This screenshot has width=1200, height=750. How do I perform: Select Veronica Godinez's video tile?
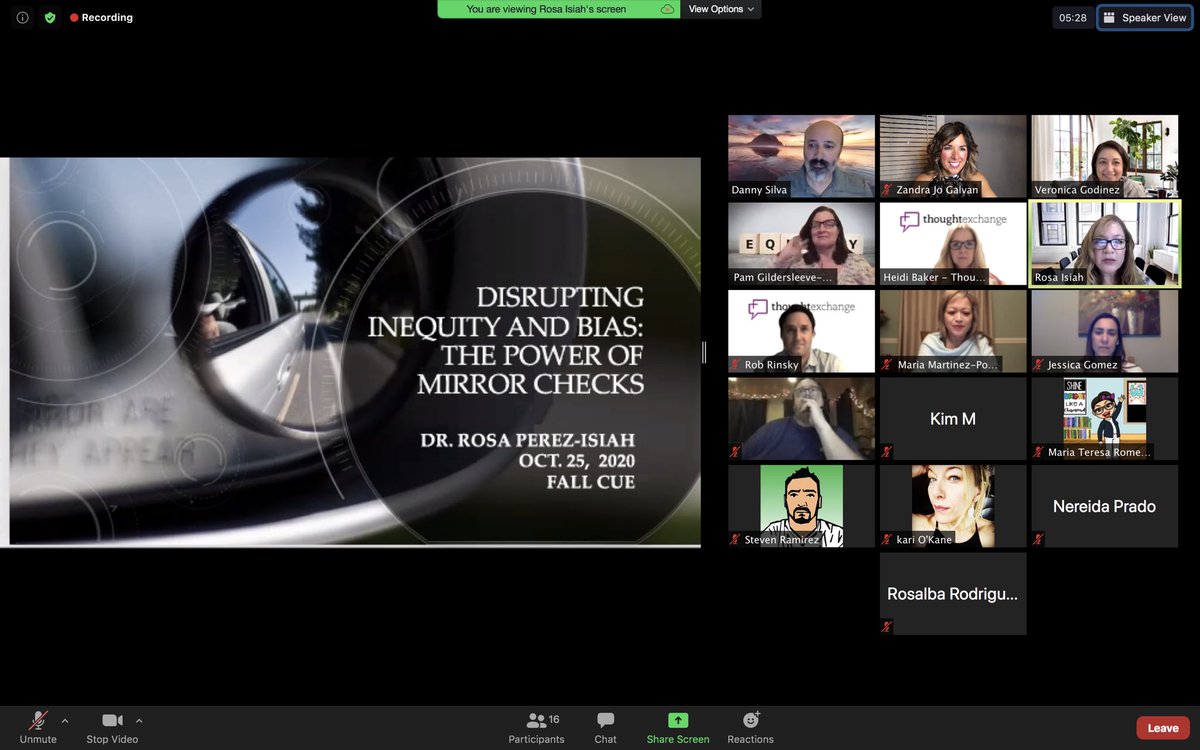1105,156
